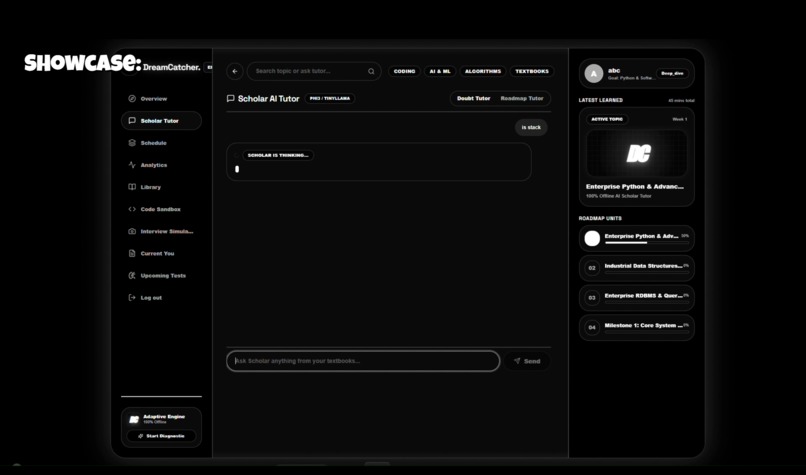Click the Log out arrow icon
This screenshot has width=806, height=475.
(x=132, y=298)
